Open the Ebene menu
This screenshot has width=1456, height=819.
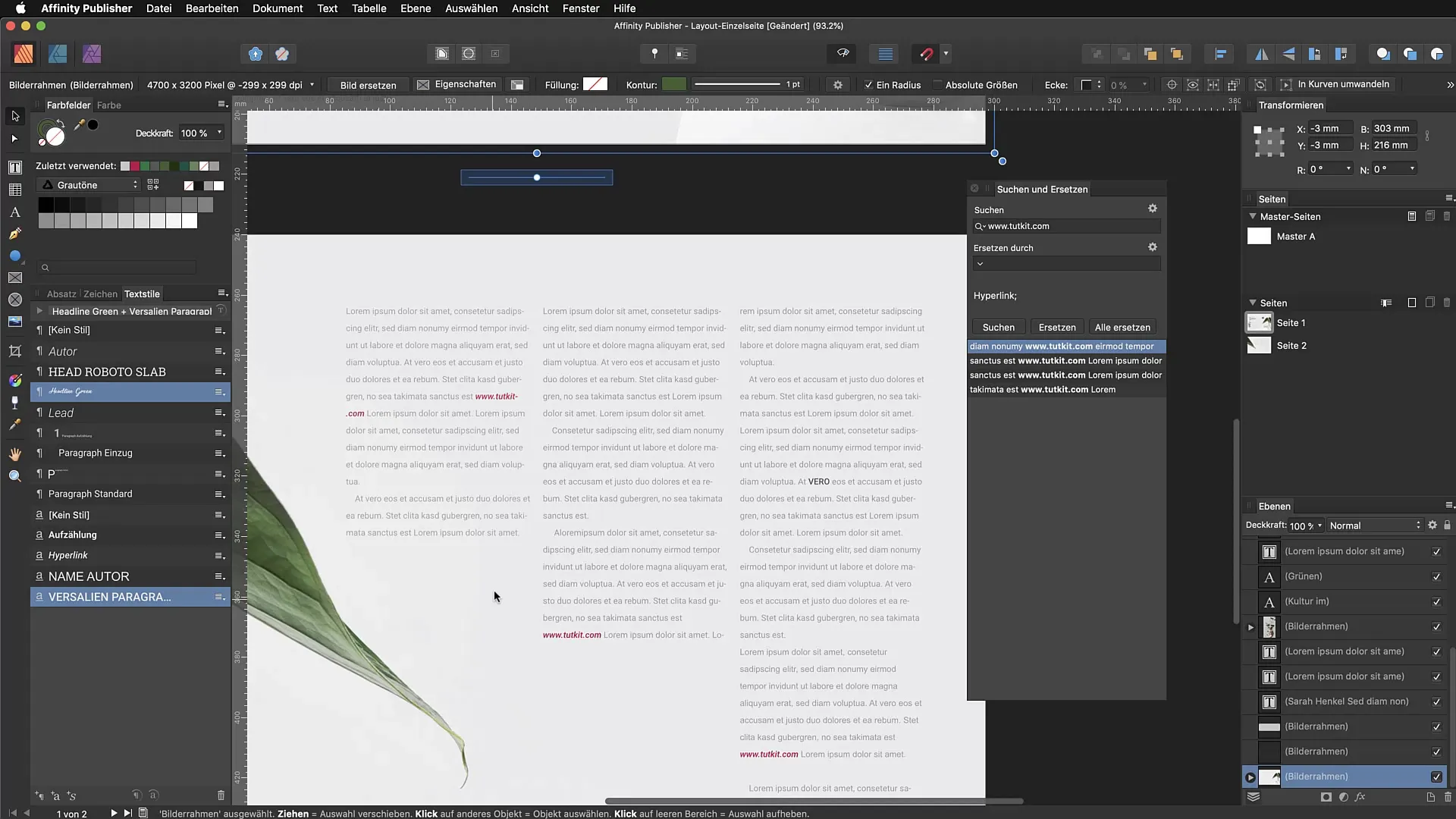click(x=416, y=8)
